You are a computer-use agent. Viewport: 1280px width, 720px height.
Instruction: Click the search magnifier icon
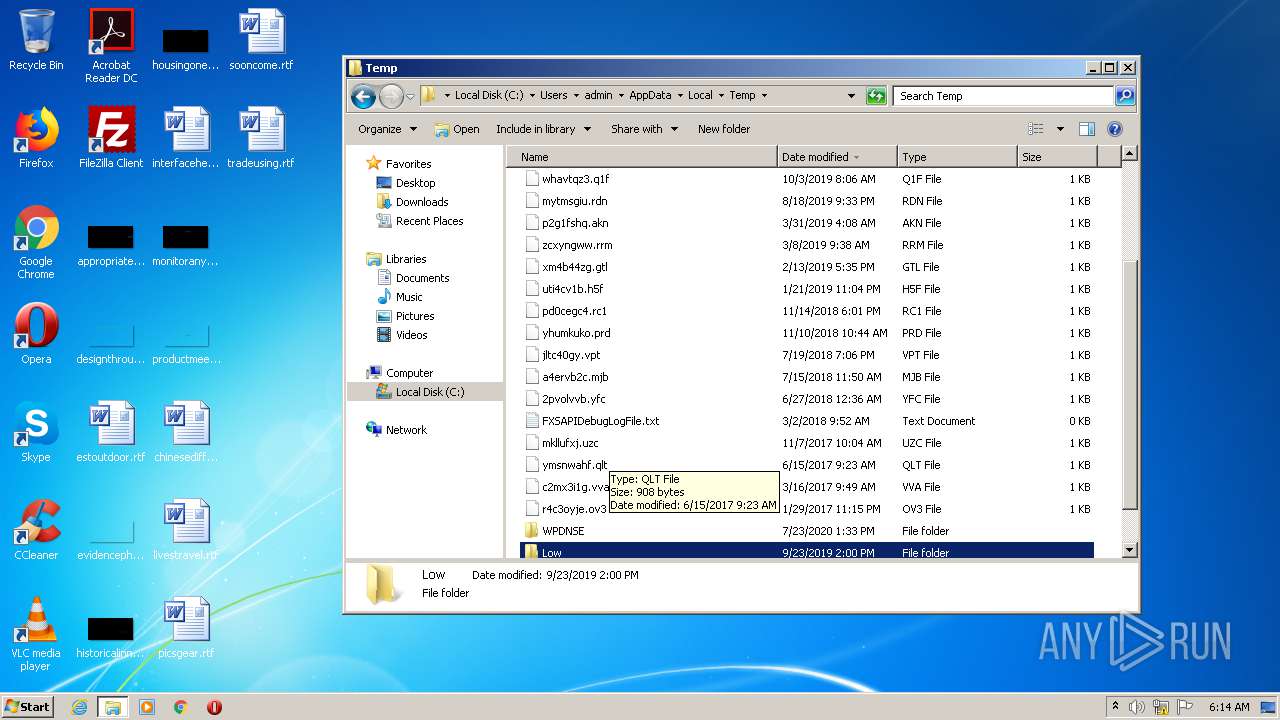pyautogui.click(x=1124, y=96)
